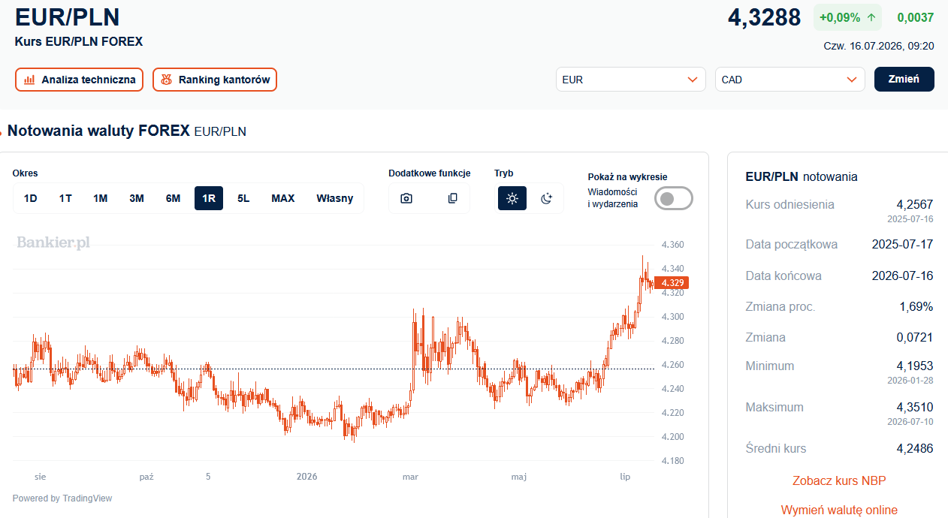Image resolution: width=948 pixels, height=518 pixels.
Task: Open the CAD currency dropdown
Action: [x=790, y=80]
